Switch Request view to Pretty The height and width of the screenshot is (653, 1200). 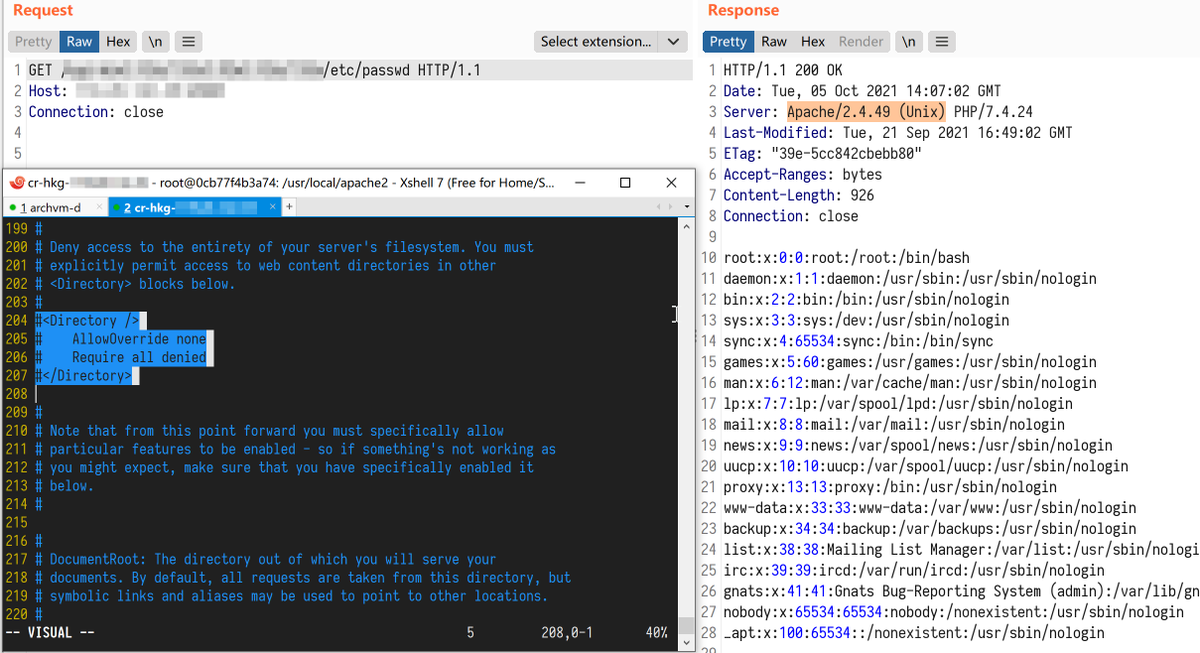(33, 41)
